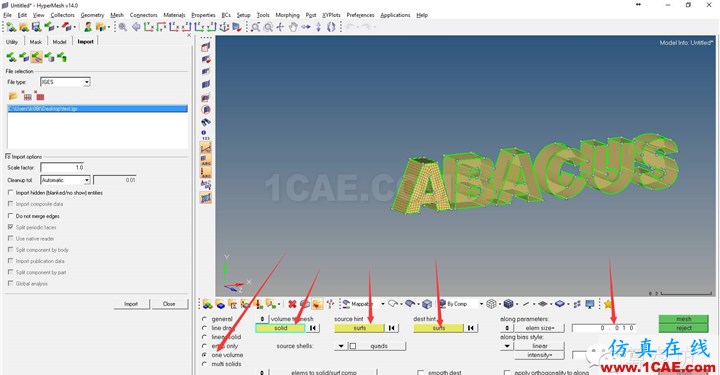The image size is (720, 375).
Task: Click the User Profiles person icon
Action: [88, 27]
